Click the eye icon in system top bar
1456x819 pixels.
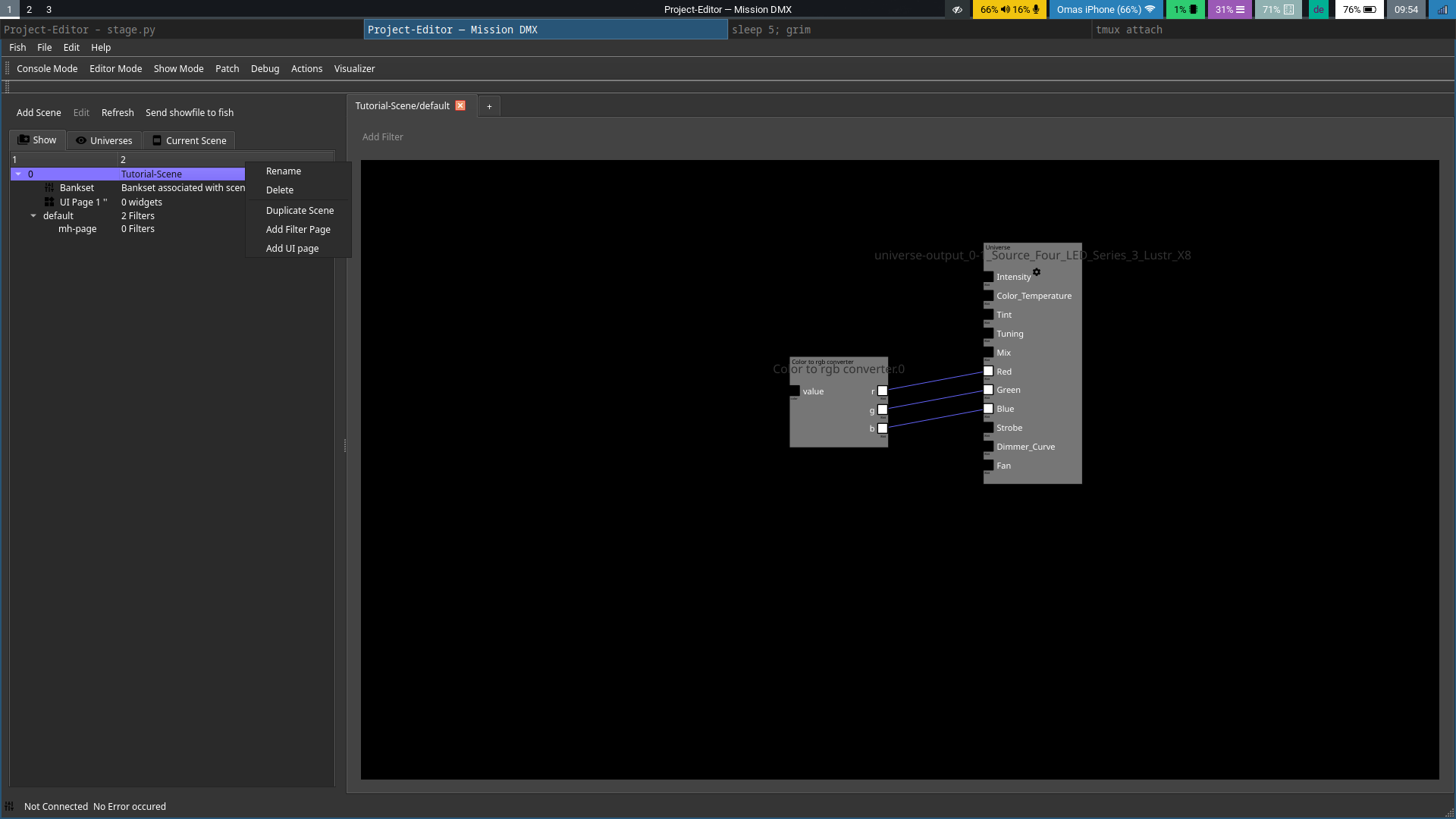click(957, 10)
